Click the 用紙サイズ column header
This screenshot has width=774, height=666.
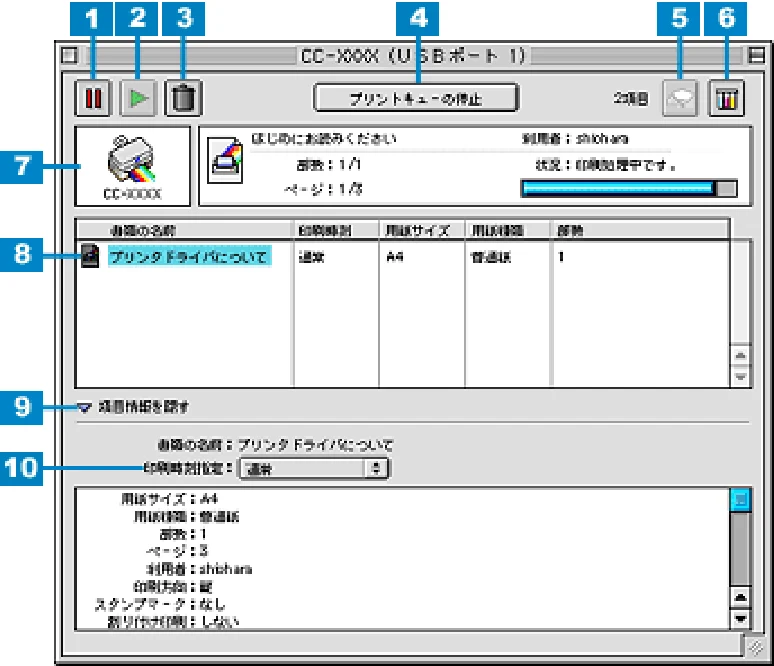coord(422,230)
